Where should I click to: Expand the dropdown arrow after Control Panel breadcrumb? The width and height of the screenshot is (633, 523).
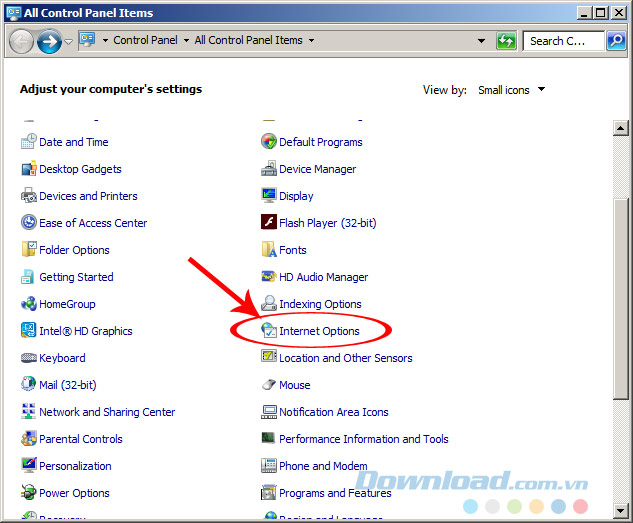(x=186, y=40)
